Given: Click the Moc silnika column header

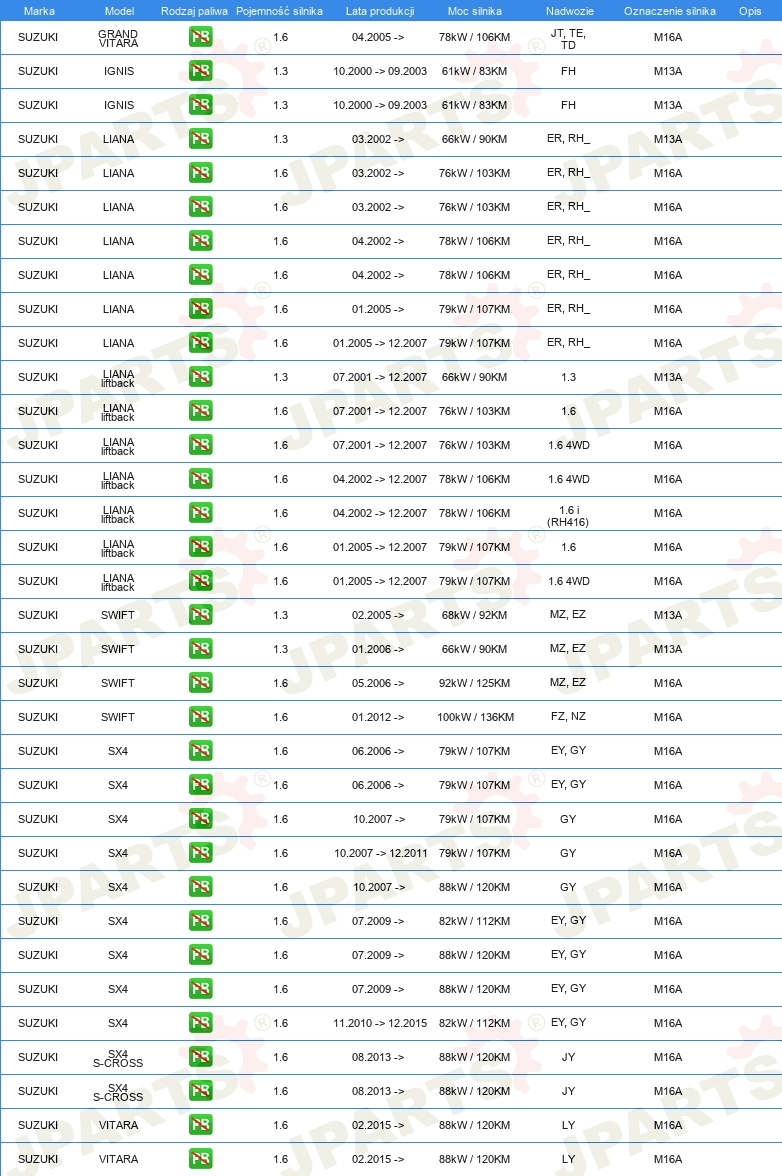Looking at the screenshot, I should (475, 11).
